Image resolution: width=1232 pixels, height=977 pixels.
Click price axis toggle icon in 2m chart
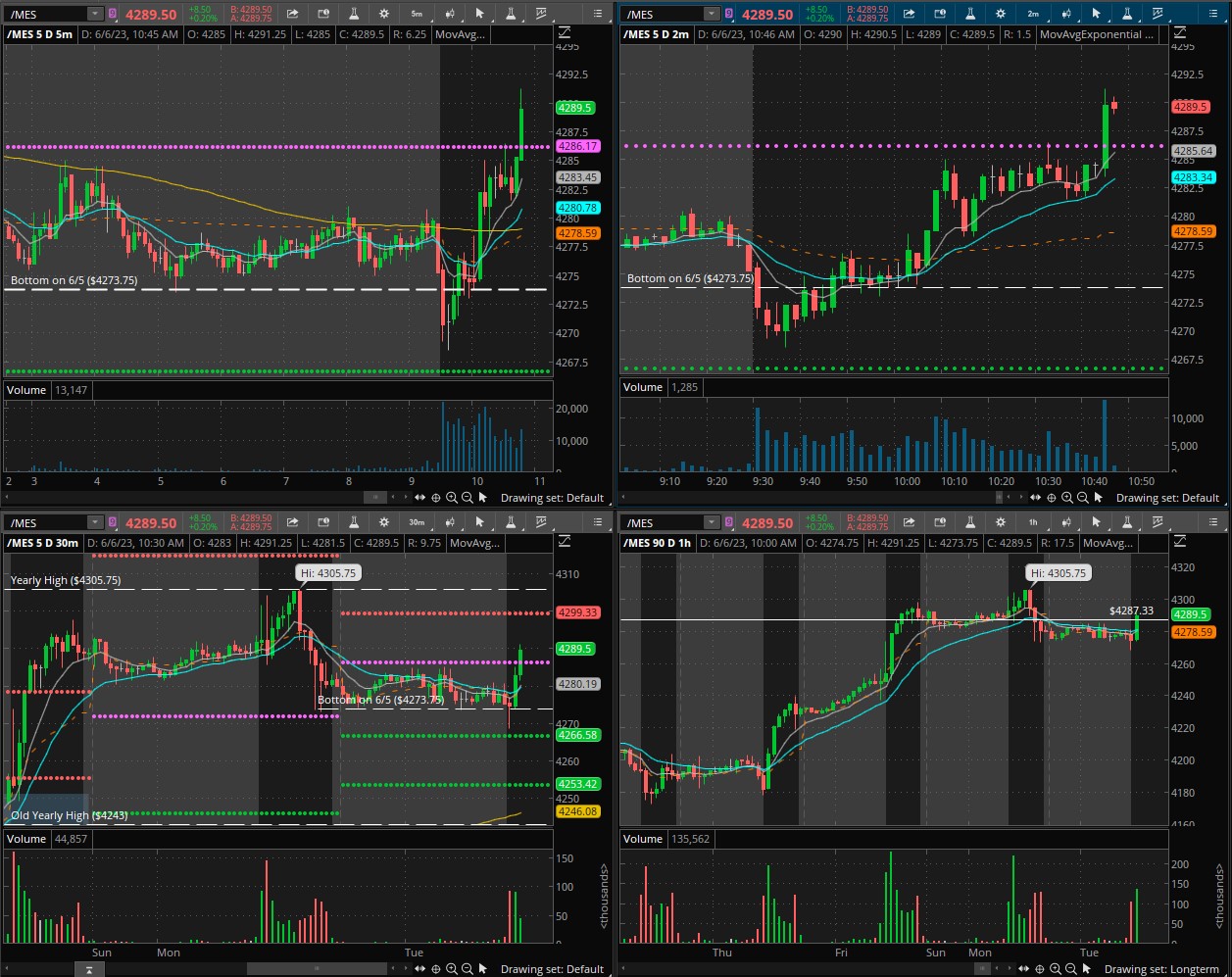pyautogui.click(x=1182, y=34)
